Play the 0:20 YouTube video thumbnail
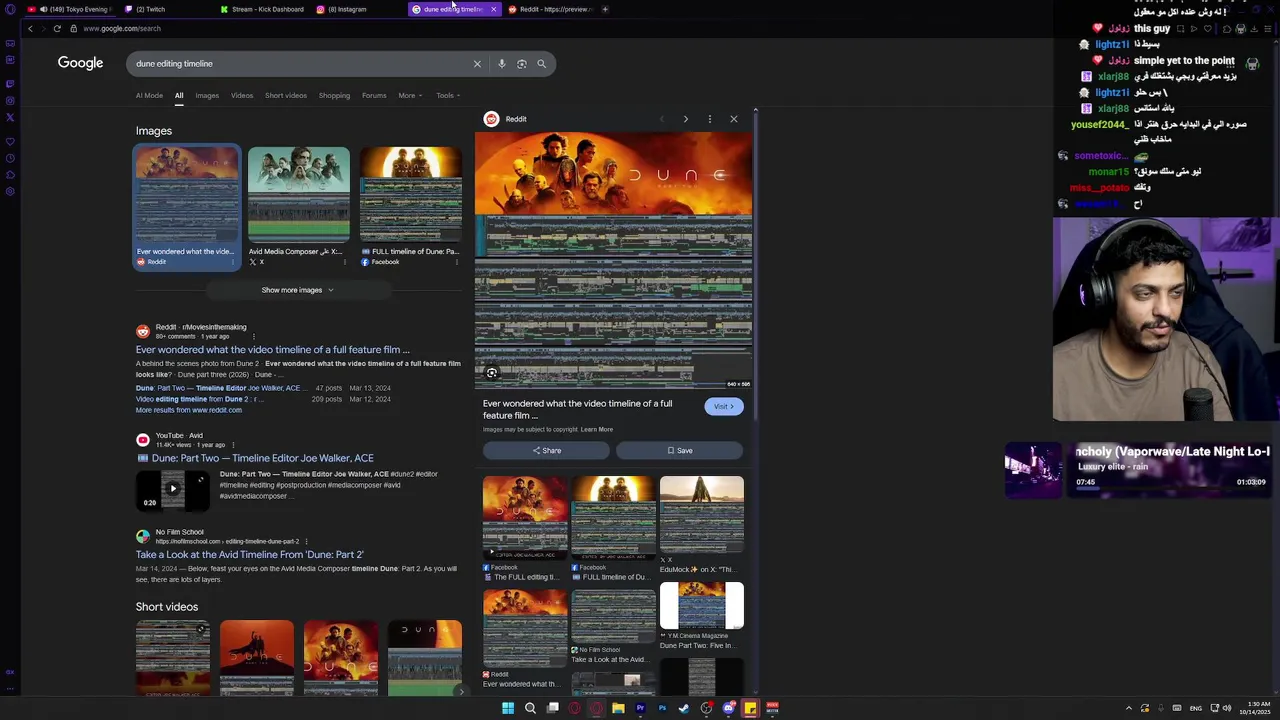The image size is (1280, 720). 173,489
